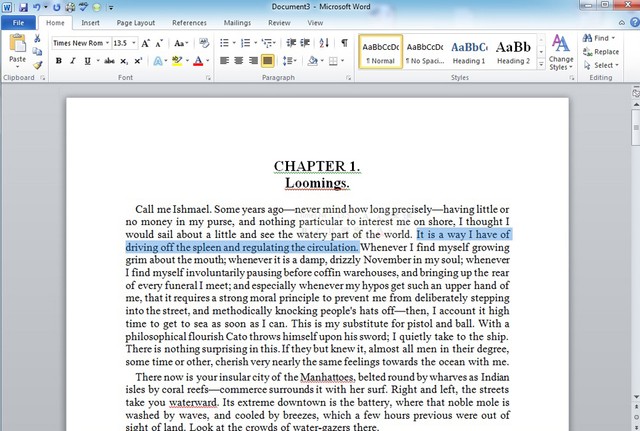Switch to the Page Layout tab
This screenshot has height=431, width=640.
pos(136,23)
